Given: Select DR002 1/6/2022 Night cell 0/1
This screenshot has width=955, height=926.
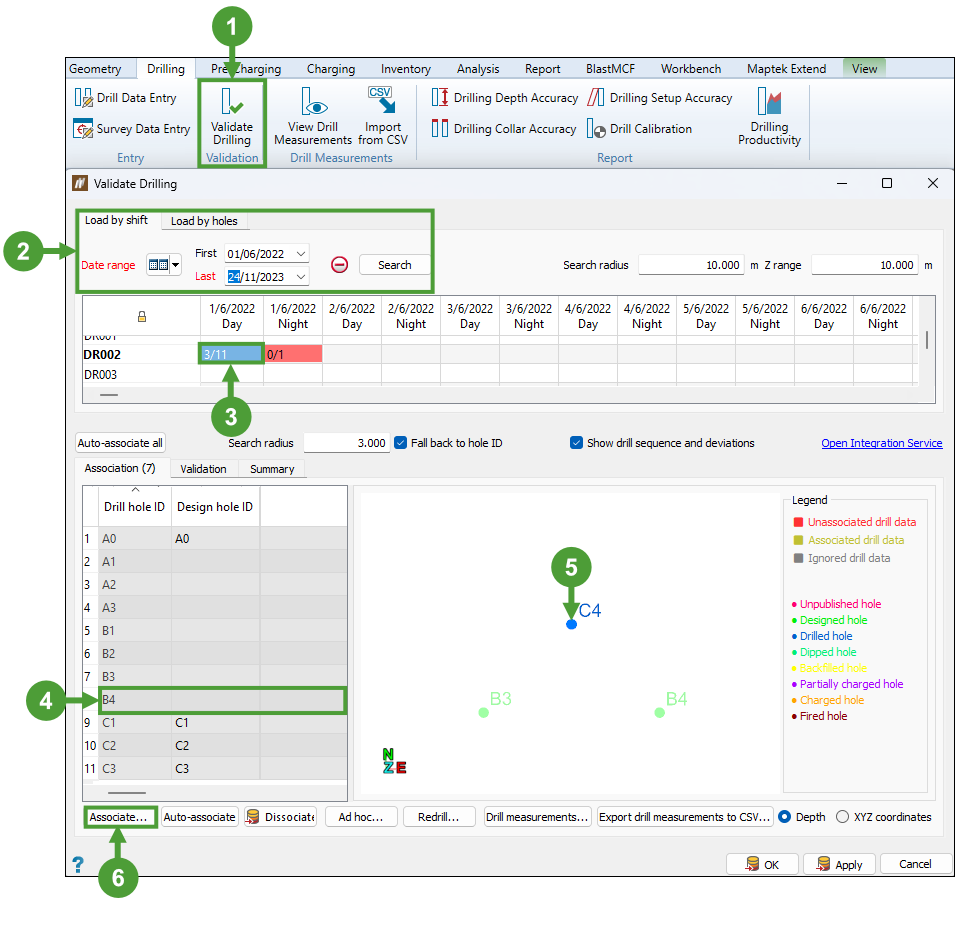Looking at the screenshot, I should tap(293, 355).
